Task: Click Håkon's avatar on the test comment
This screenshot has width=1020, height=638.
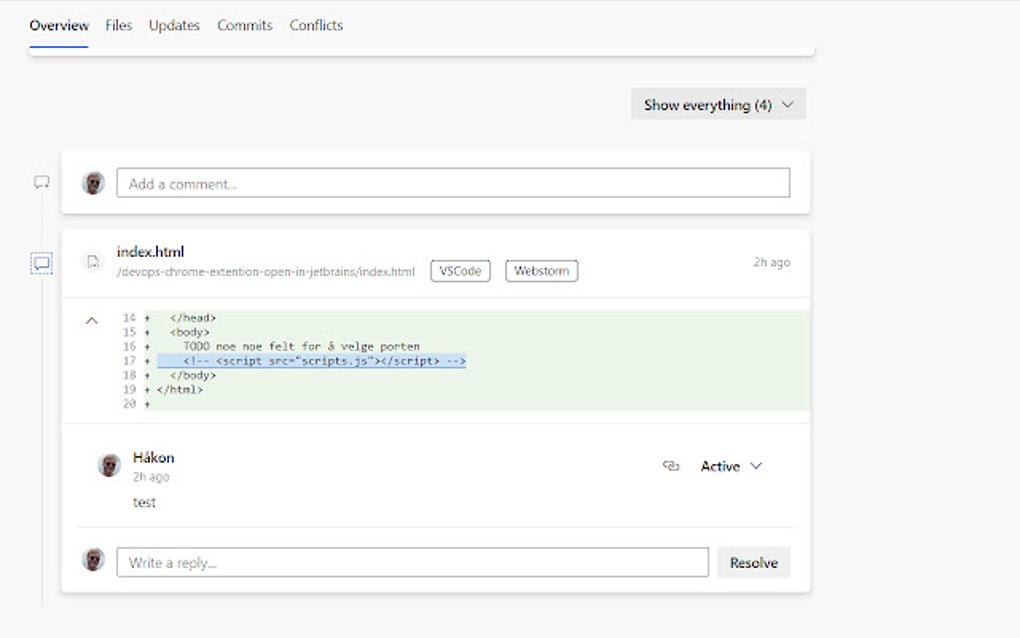Action: [x=109, y=465]
